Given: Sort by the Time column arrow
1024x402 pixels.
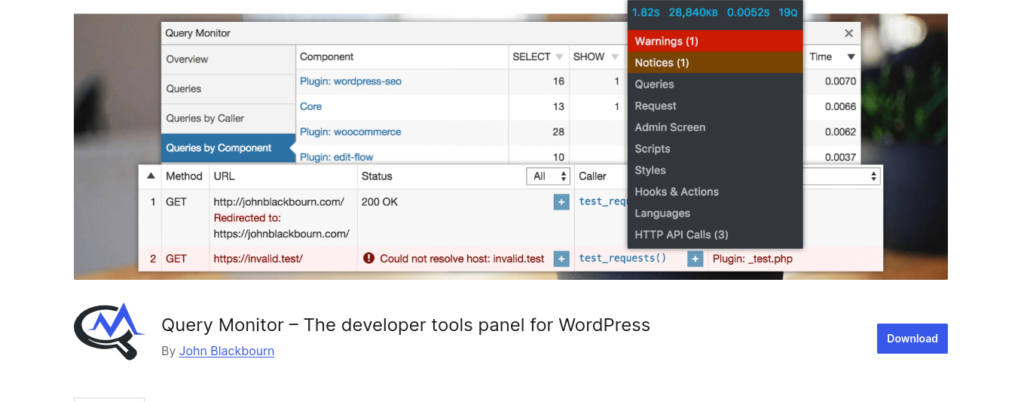Looking at the screenshot, I should 851,57.
